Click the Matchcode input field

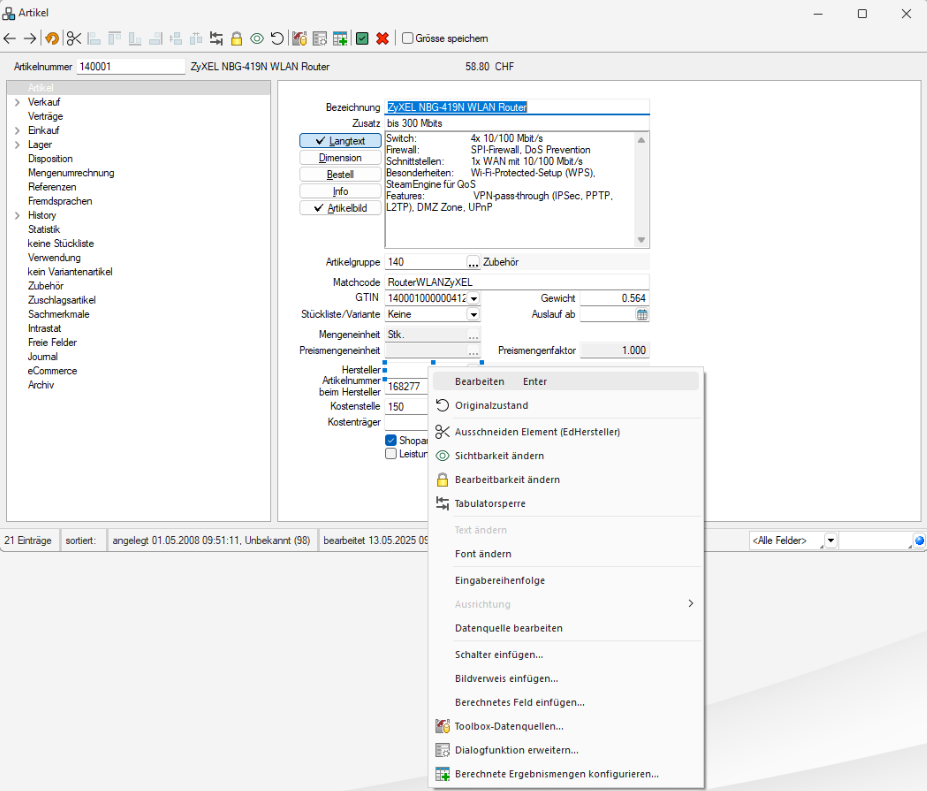click(517, 282)
